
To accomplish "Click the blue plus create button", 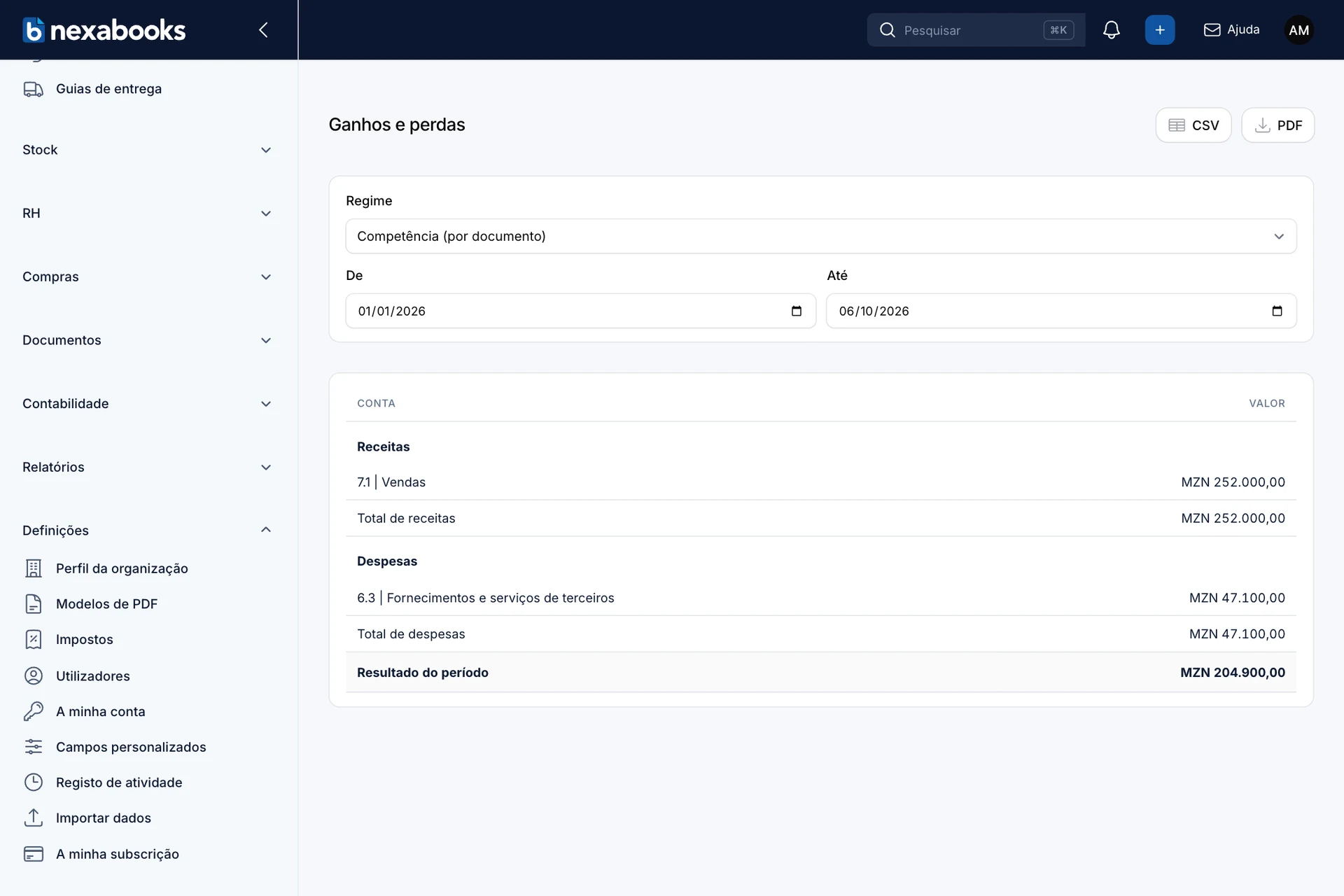I will [1159, 30].
